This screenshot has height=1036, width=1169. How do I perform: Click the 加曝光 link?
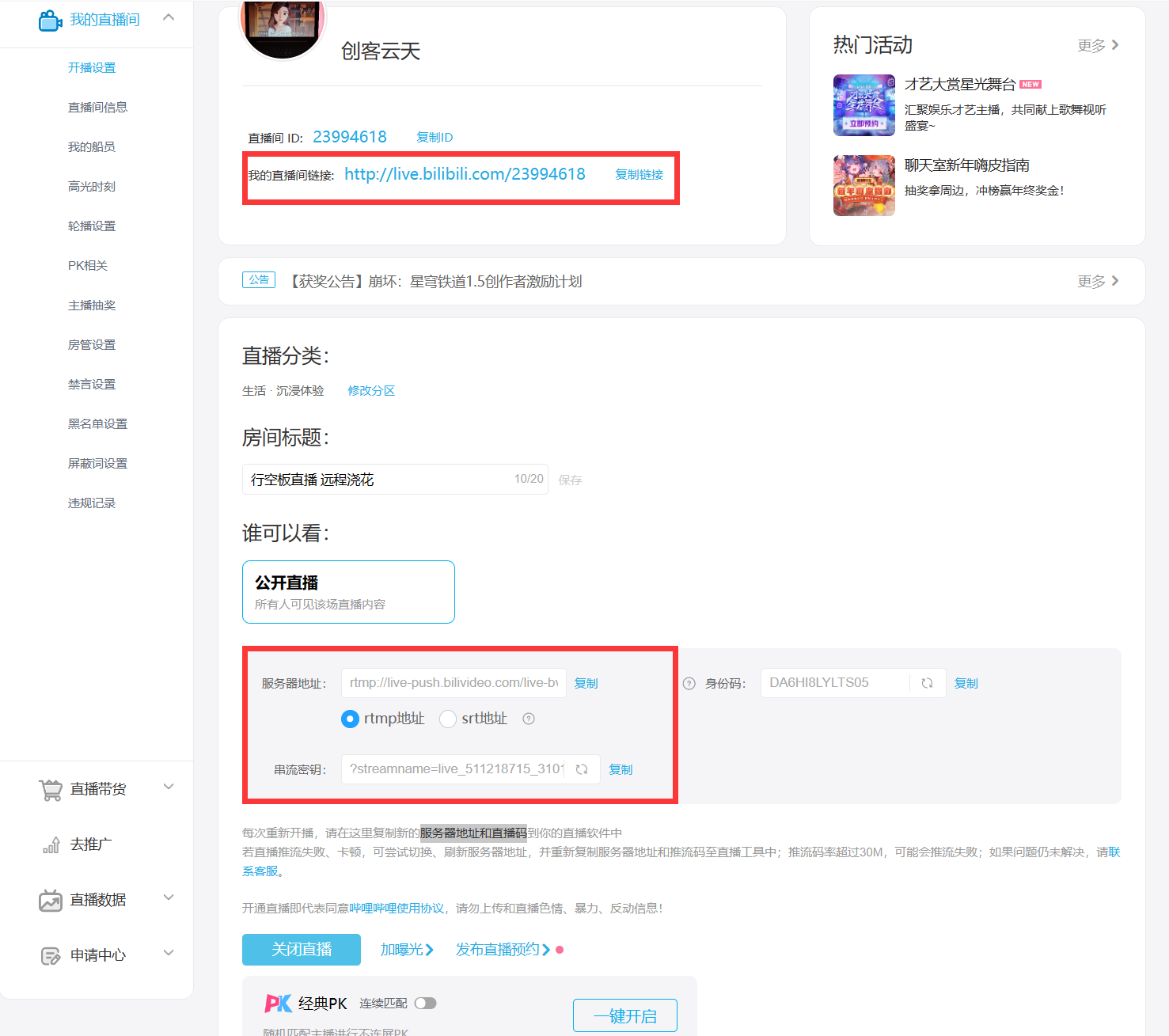[x=407, y=950]
